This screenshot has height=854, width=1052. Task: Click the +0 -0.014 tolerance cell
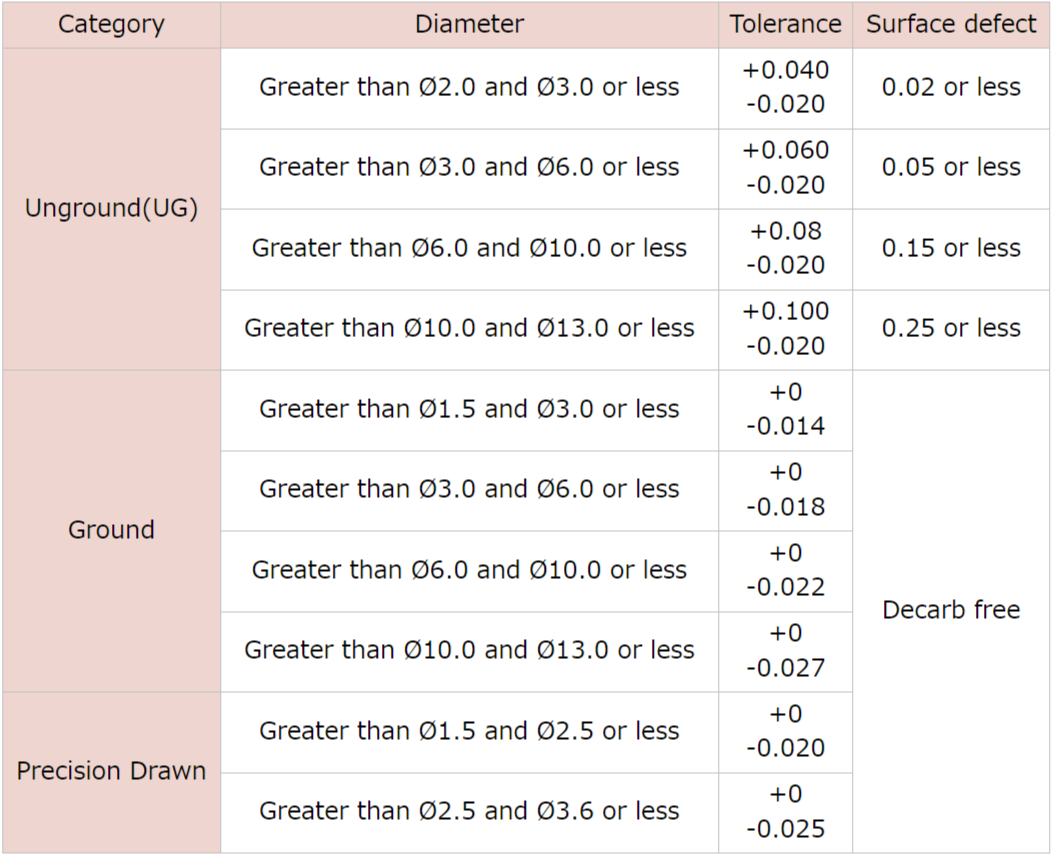point(785,409)
